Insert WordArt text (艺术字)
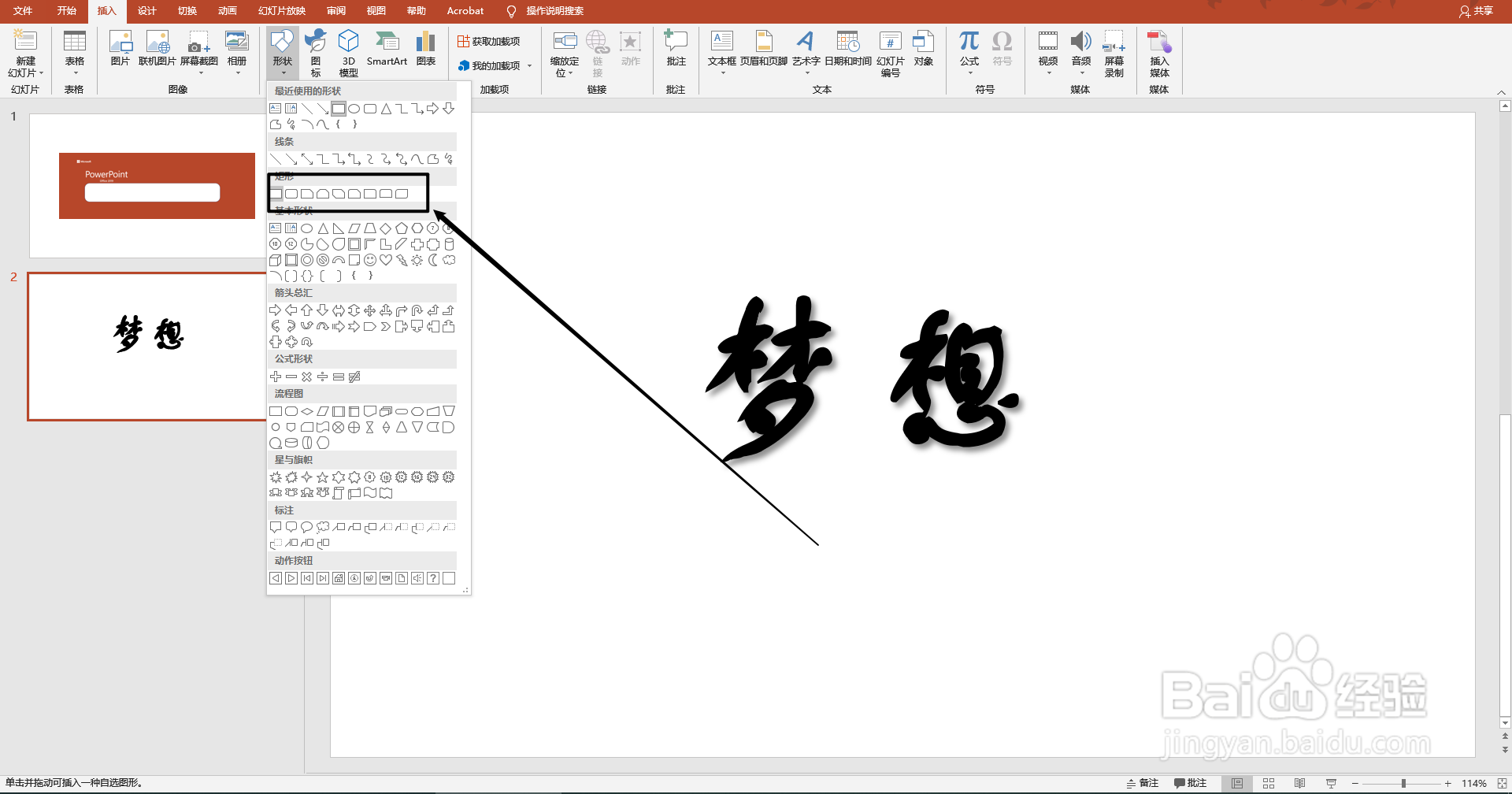Viewport: 1512px width, 794px height. coord(806,50)
